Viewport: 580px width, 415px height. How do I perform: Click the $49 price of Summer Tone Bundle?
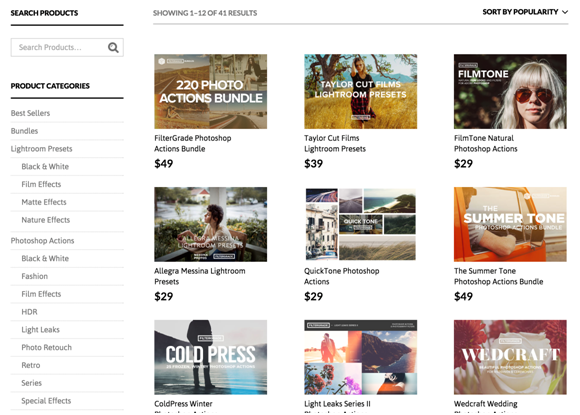(463, 296)
